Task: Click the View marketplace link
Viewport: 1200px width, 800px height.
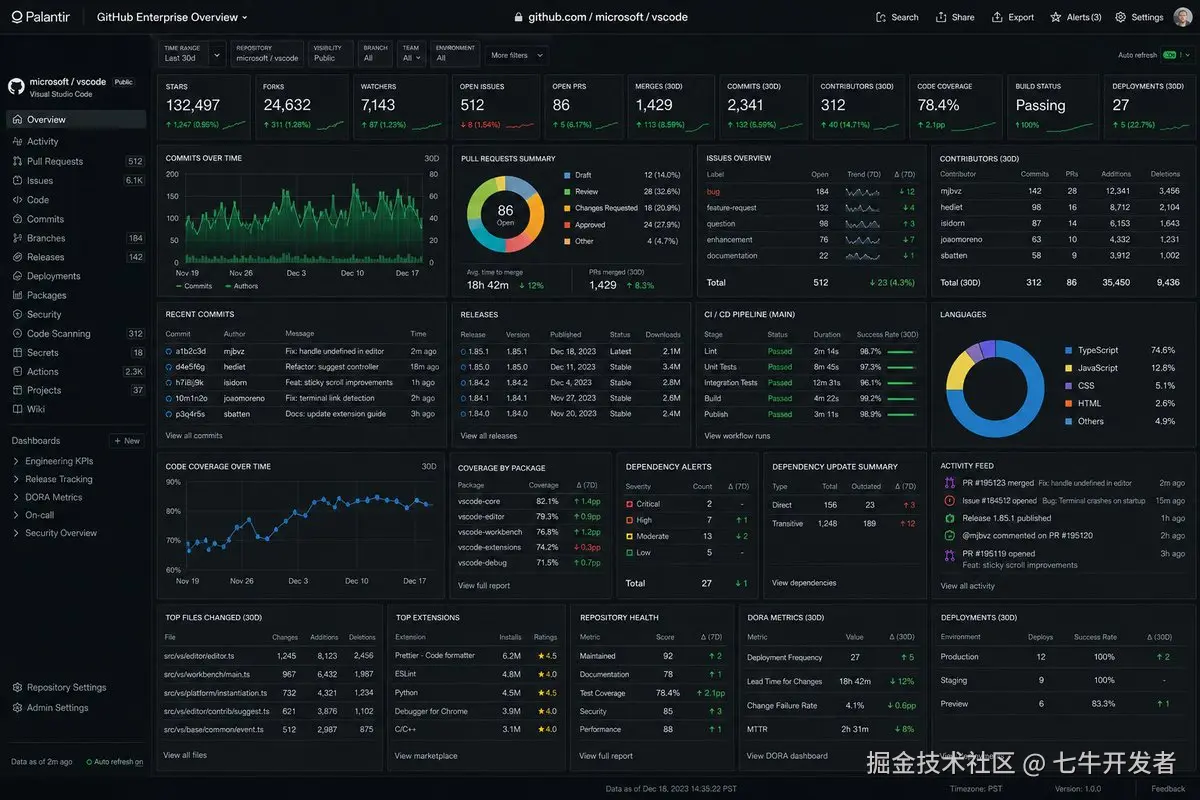Action: point(426,756)
